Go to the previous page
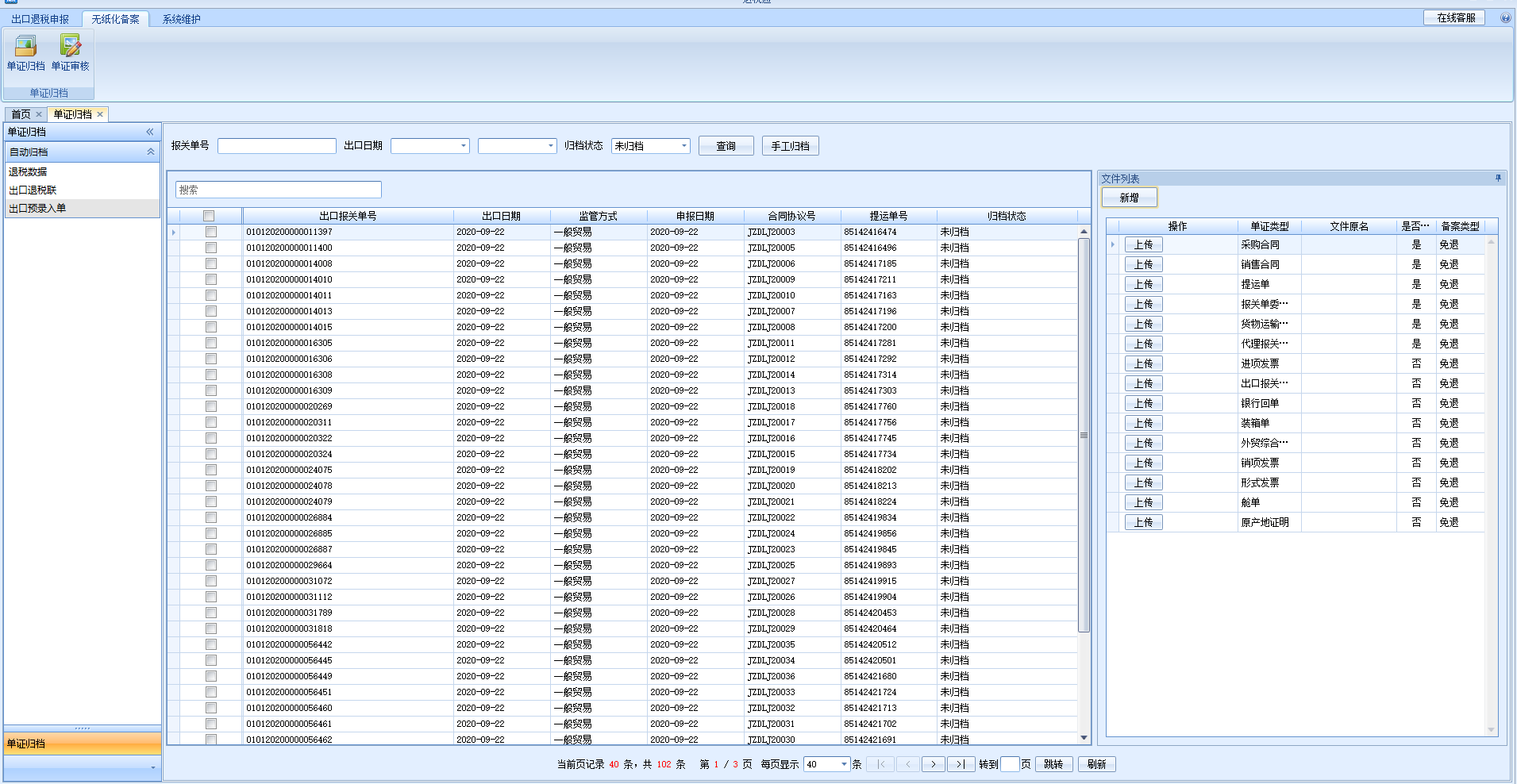This screenshot has width=1517, height=784. tap(907, 764)
